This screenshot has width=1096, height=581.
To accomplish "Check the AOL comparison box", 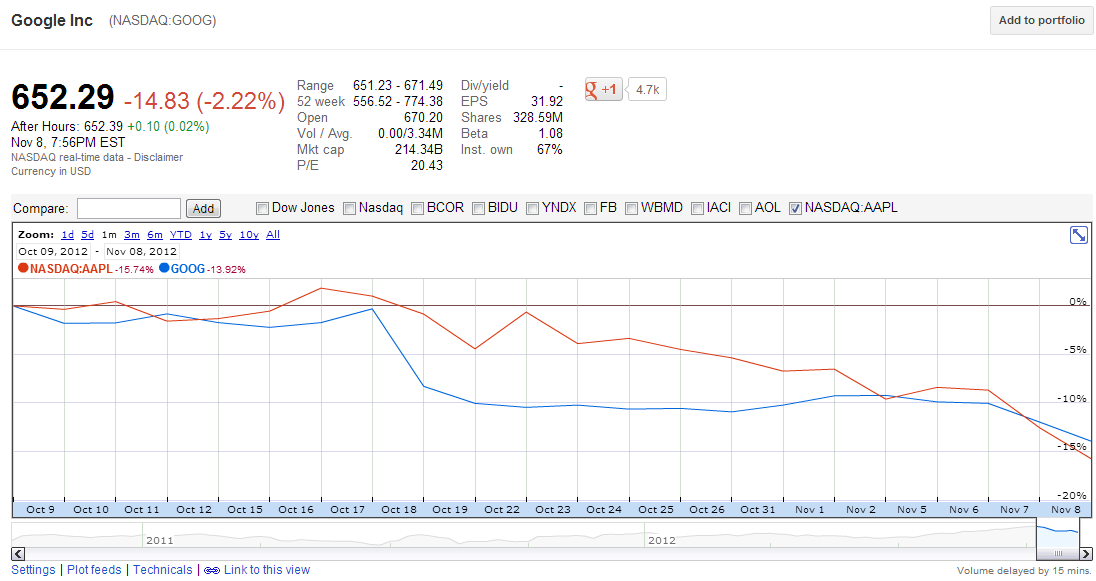I will 746,208.
